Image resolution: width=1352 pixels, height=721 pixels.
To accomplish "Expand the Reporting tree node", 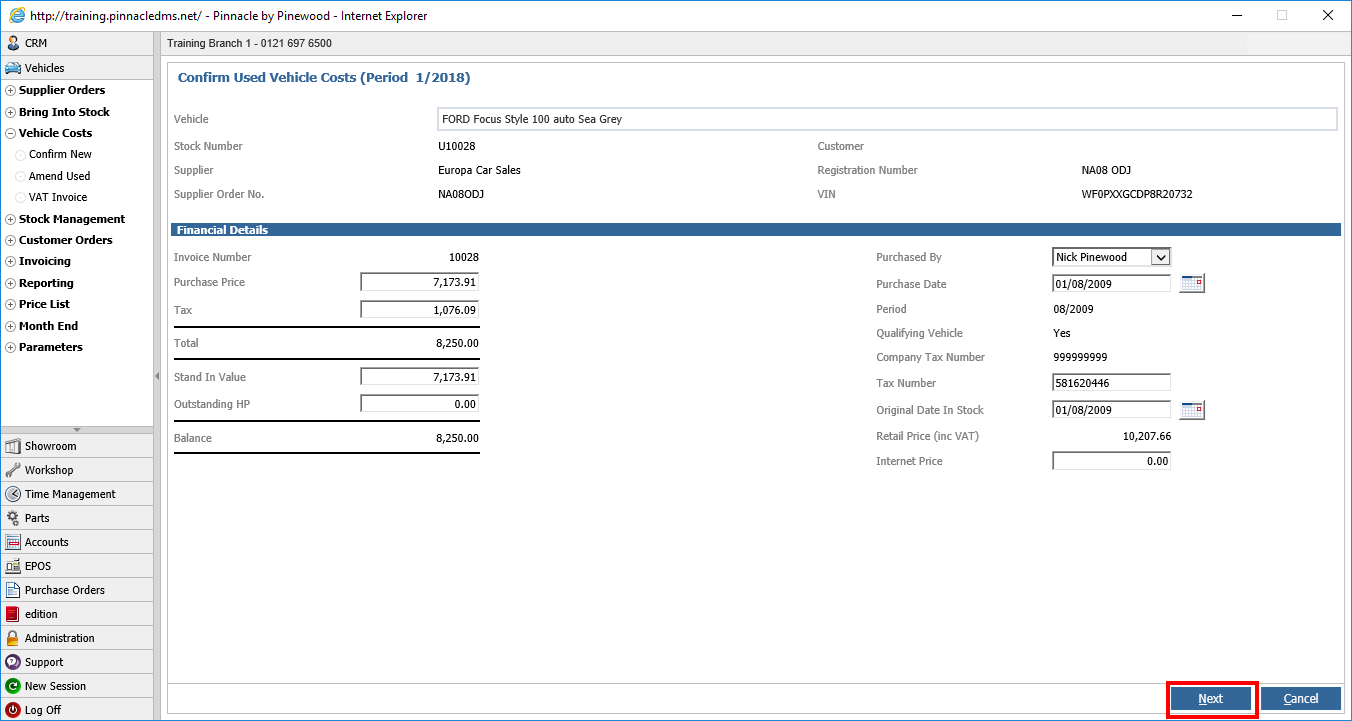I will pos(11,284).
